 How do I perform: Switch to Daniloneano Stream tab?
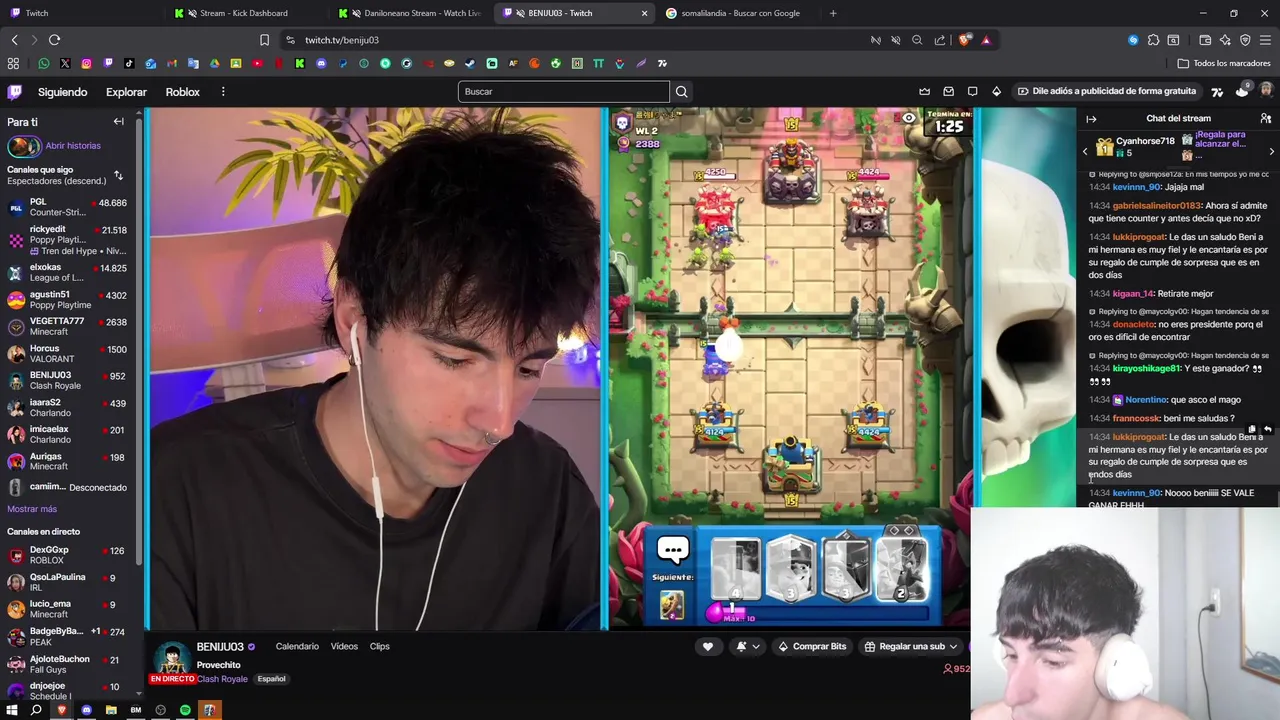coord(411,13)
